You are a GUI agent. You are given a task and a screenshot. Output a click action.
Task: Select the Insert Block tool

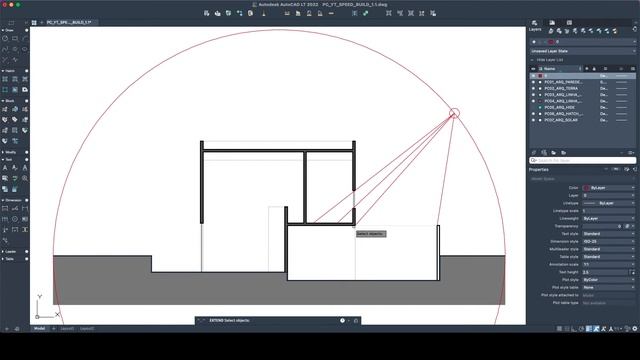[x=5, y=109]
